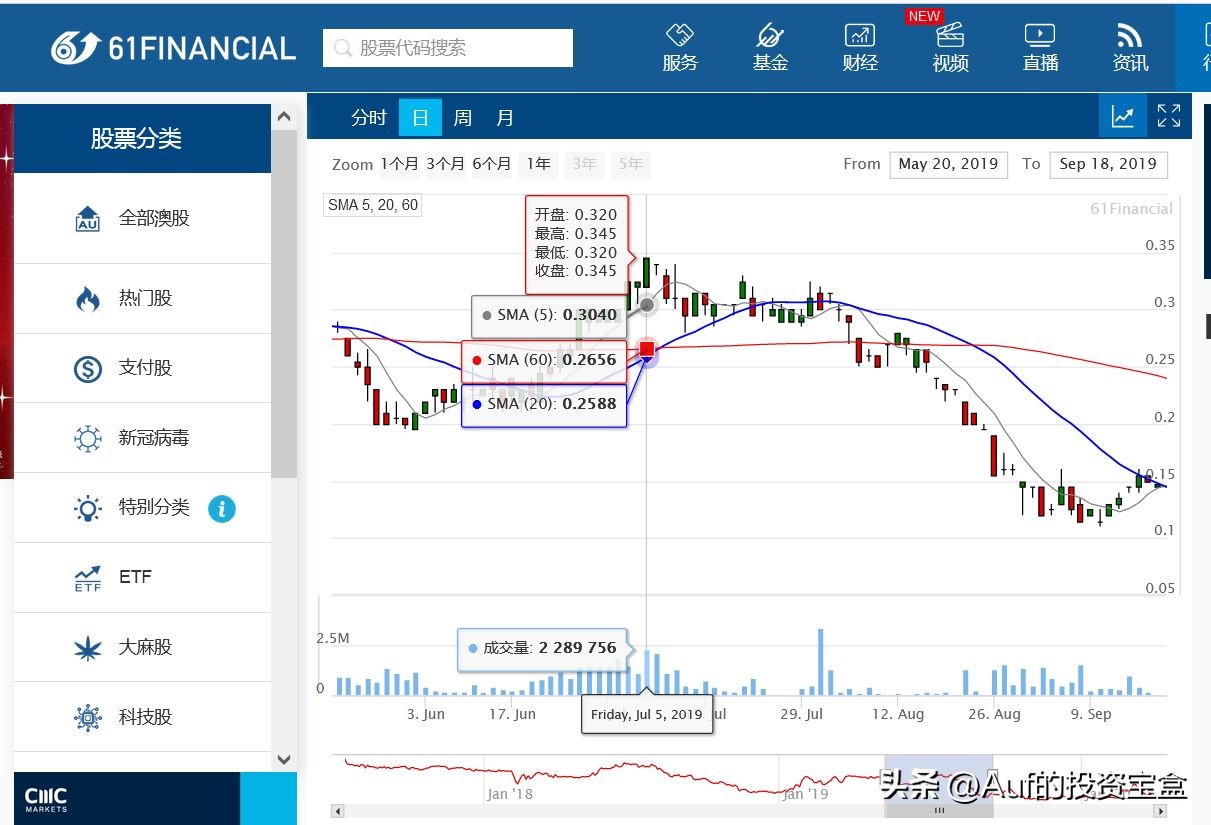Image resolution: width=1211 pixels, height=825 pixels.
Task: Click the 全部澳股 AU icon
Action: coord(88,219)
